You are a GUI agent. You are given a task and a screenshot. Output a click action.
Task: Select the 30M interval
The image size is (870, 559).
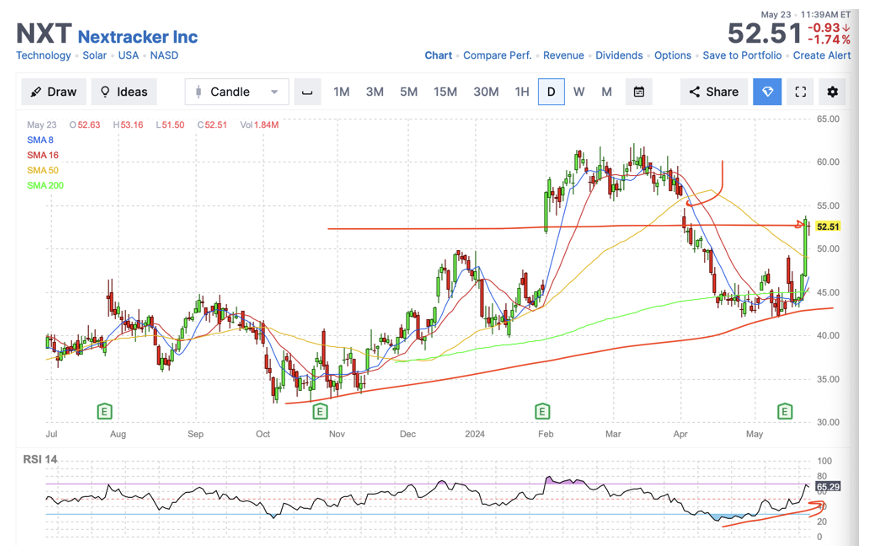point(485,92)
